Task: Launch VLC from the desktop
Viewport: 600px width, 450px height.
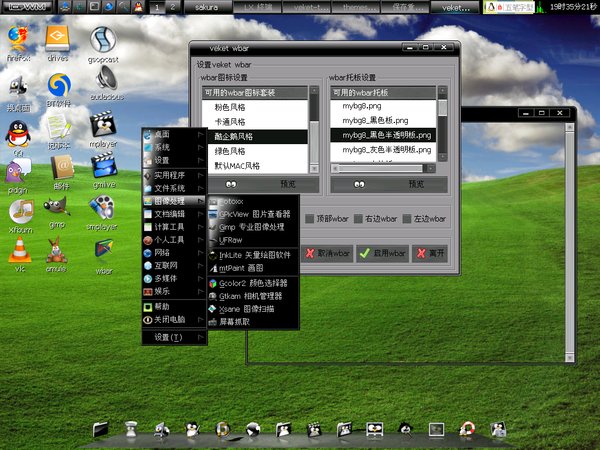Action: (x=19, y=250)
